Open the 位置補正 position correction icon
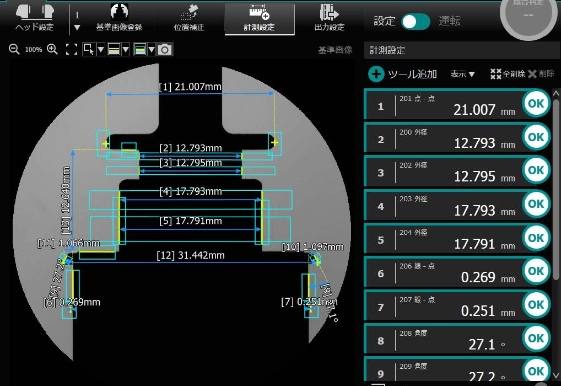 189,17
